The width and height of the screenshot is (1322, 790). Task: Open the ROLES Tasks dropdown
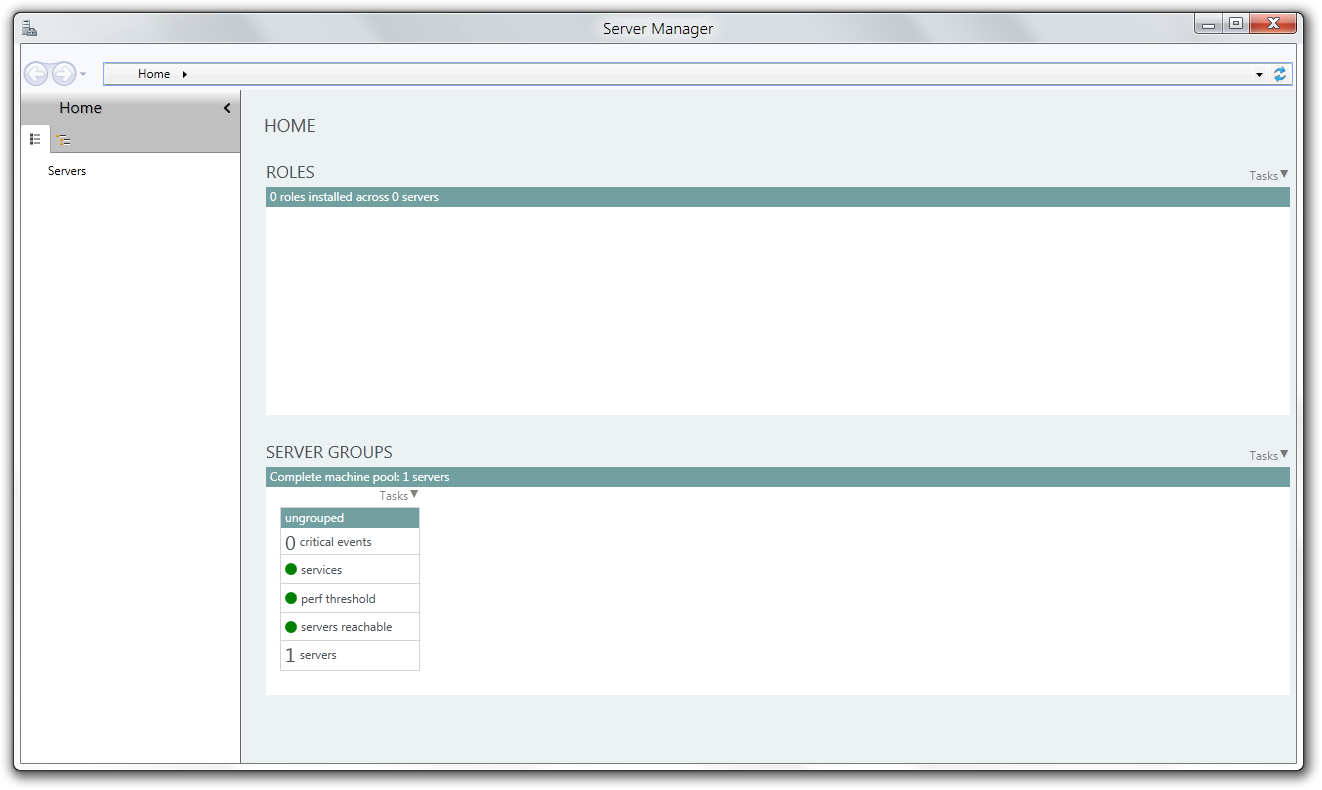[1269, 175]
